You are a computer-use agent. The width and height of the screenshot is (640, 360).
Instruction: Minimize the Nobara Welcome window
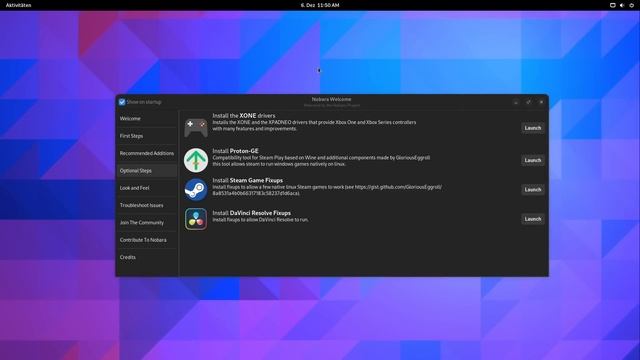click(516, 102)
